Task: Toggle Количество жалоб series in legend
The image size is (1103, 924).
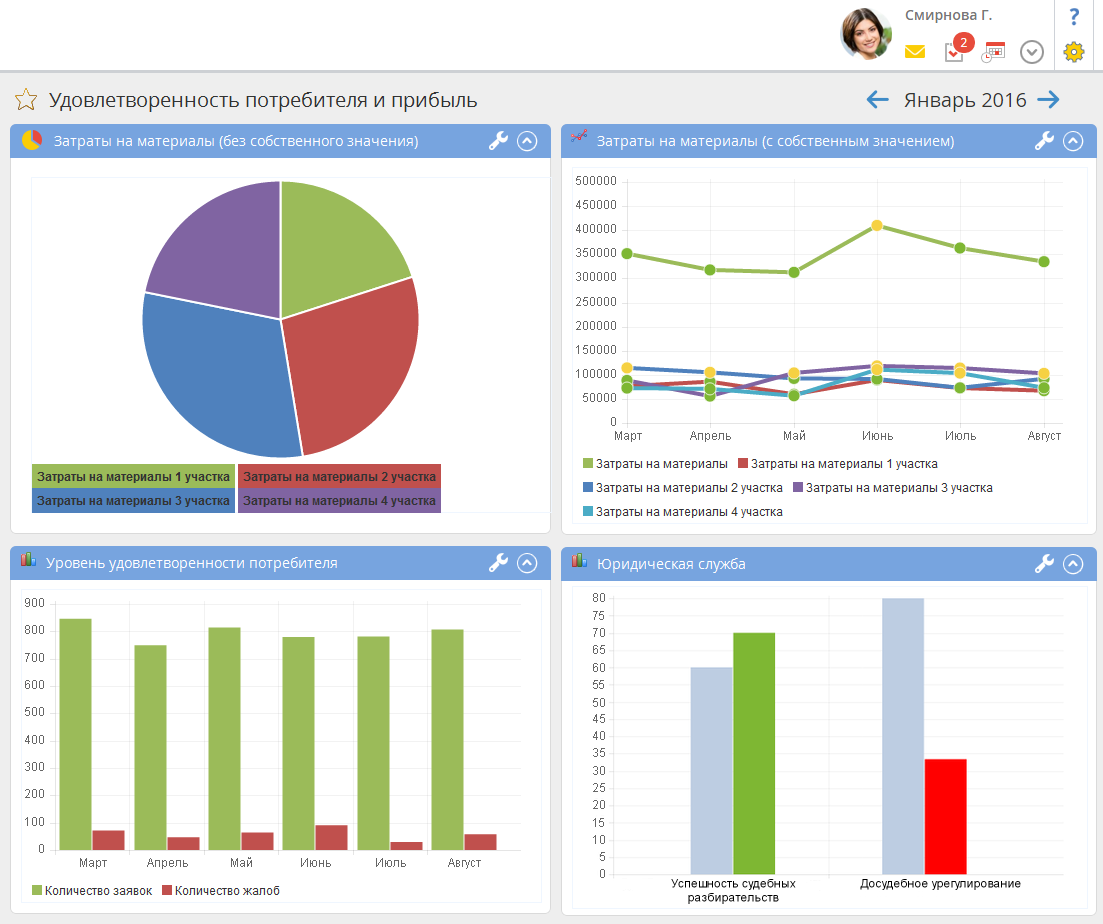Action: 221,890
